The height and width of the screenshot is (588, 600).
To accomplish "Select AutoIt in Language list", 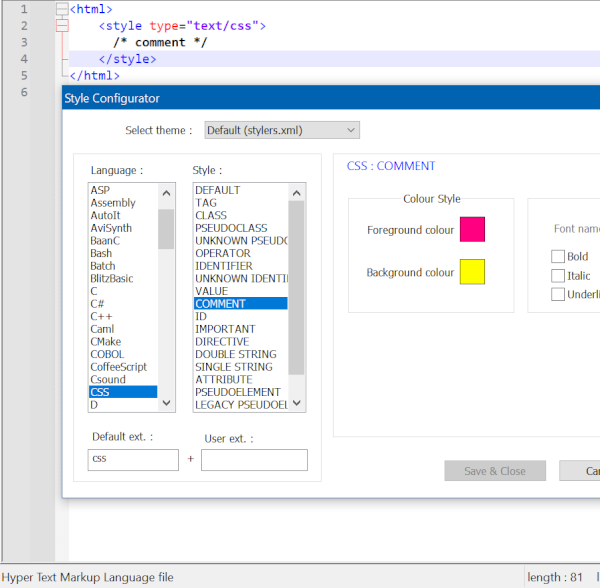I will [123, 215].
